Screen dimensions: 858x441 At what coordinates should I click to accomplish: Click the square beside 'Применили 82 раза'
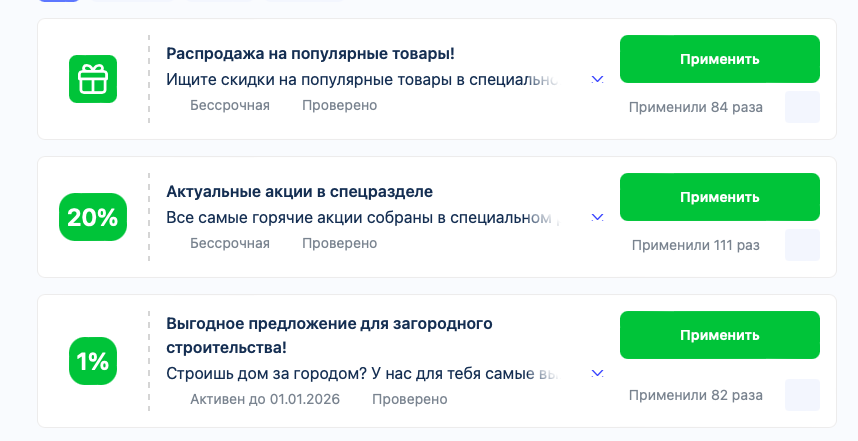[x=802, y=395]
